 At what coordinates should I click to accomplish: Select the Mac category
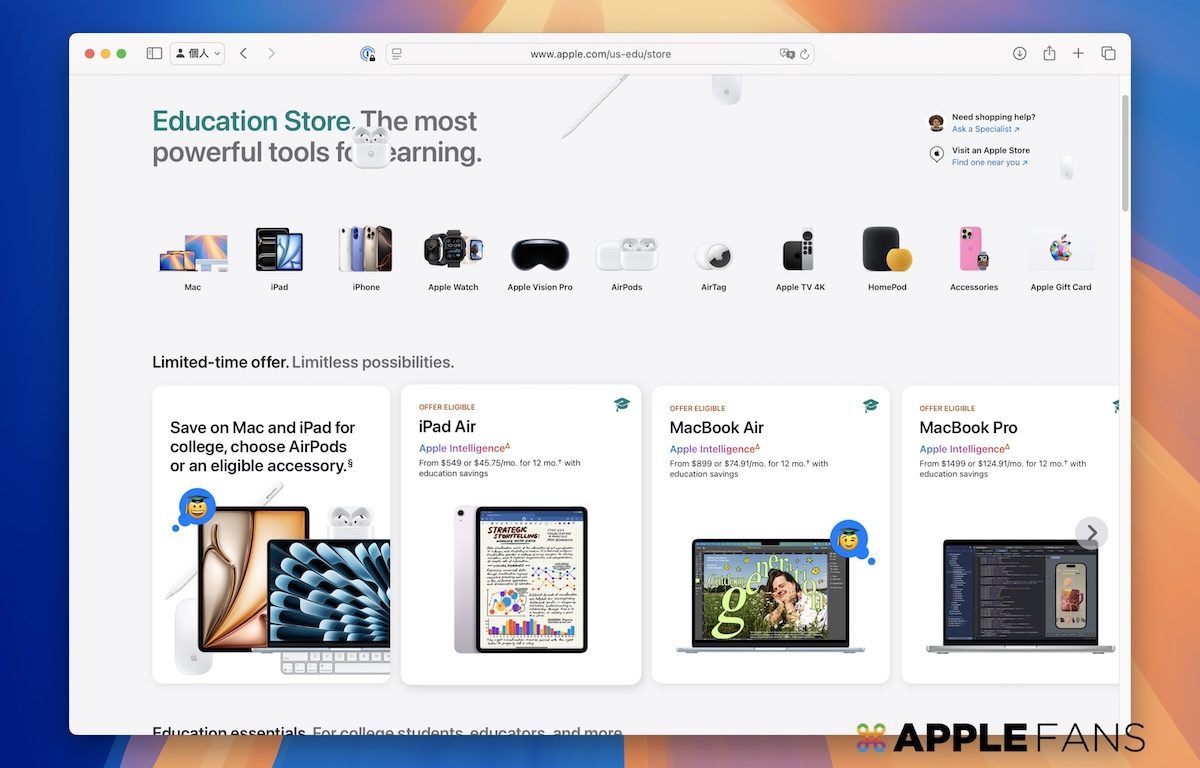193,259
